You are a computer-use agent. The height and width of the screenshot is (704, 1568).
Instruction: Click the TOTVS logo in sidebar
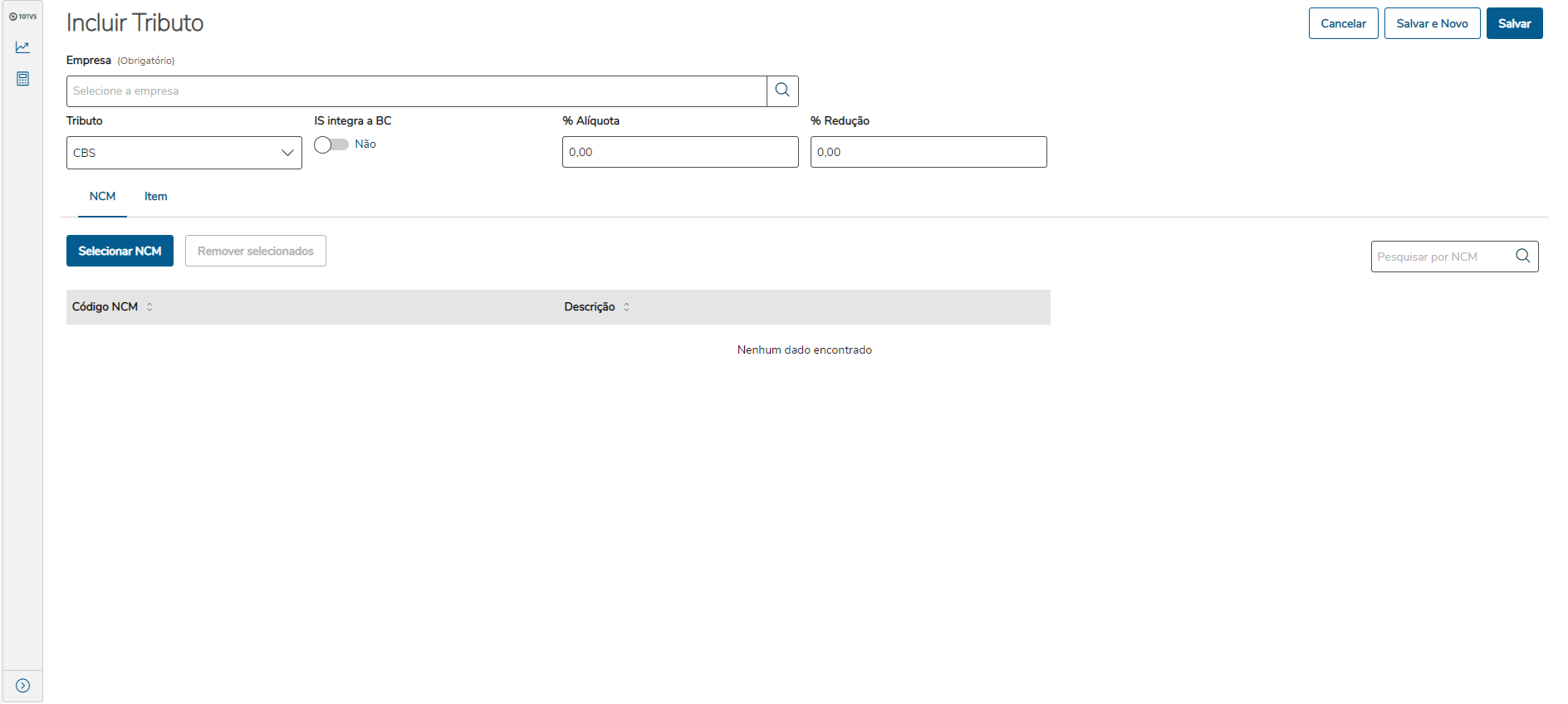[x=22, y=17]
